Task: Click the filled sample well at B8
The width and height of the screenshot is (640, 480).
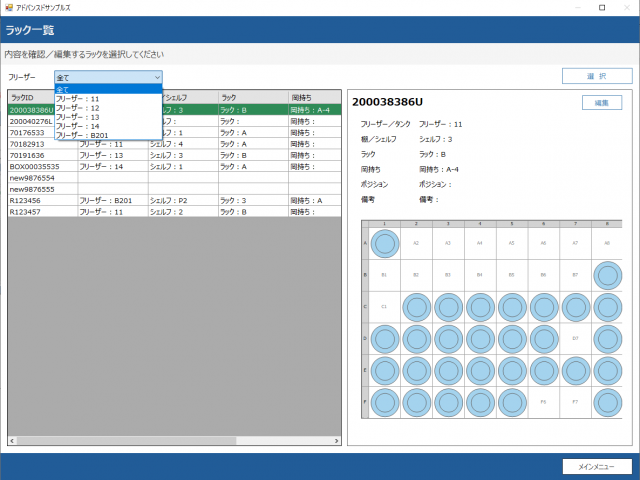Action: 607,274
